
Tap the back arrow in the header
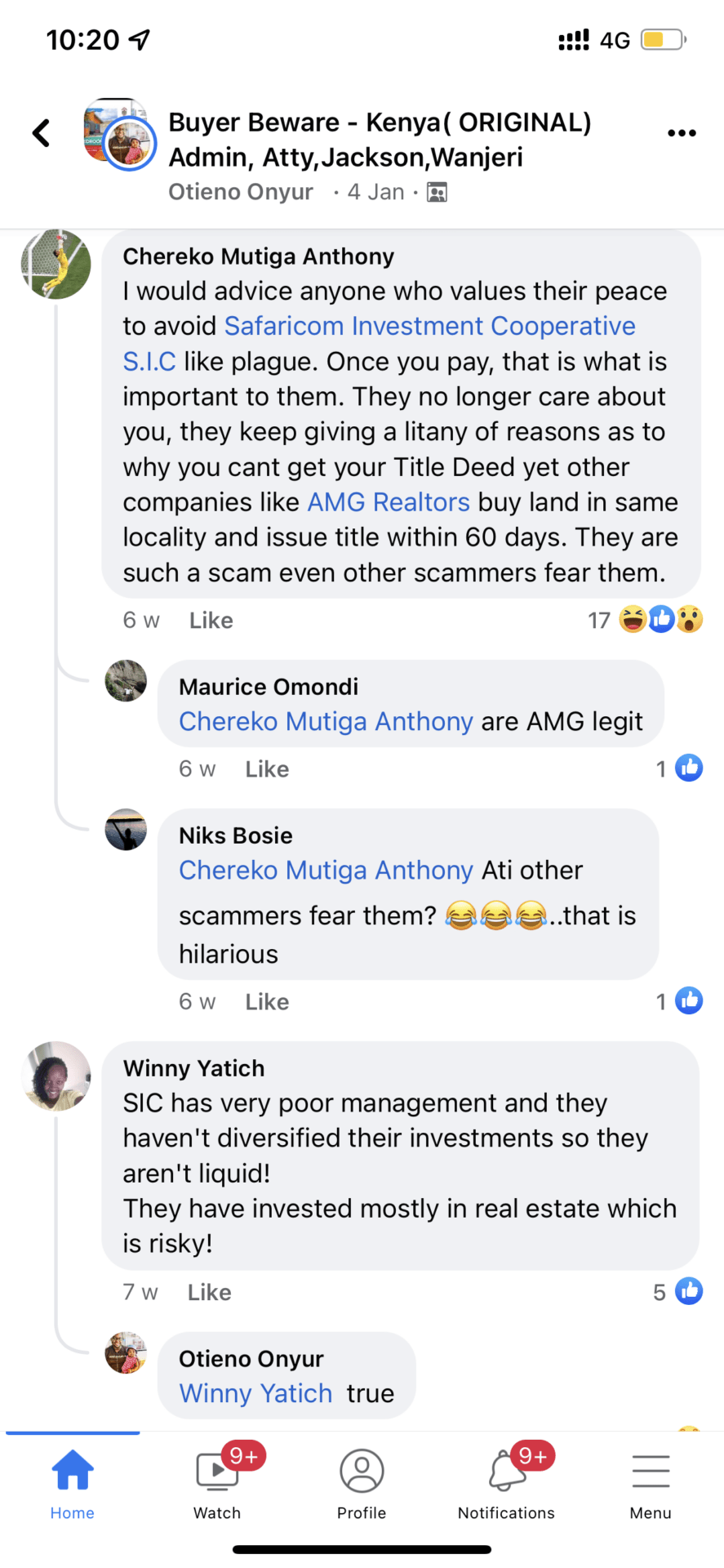coord(42,133)
